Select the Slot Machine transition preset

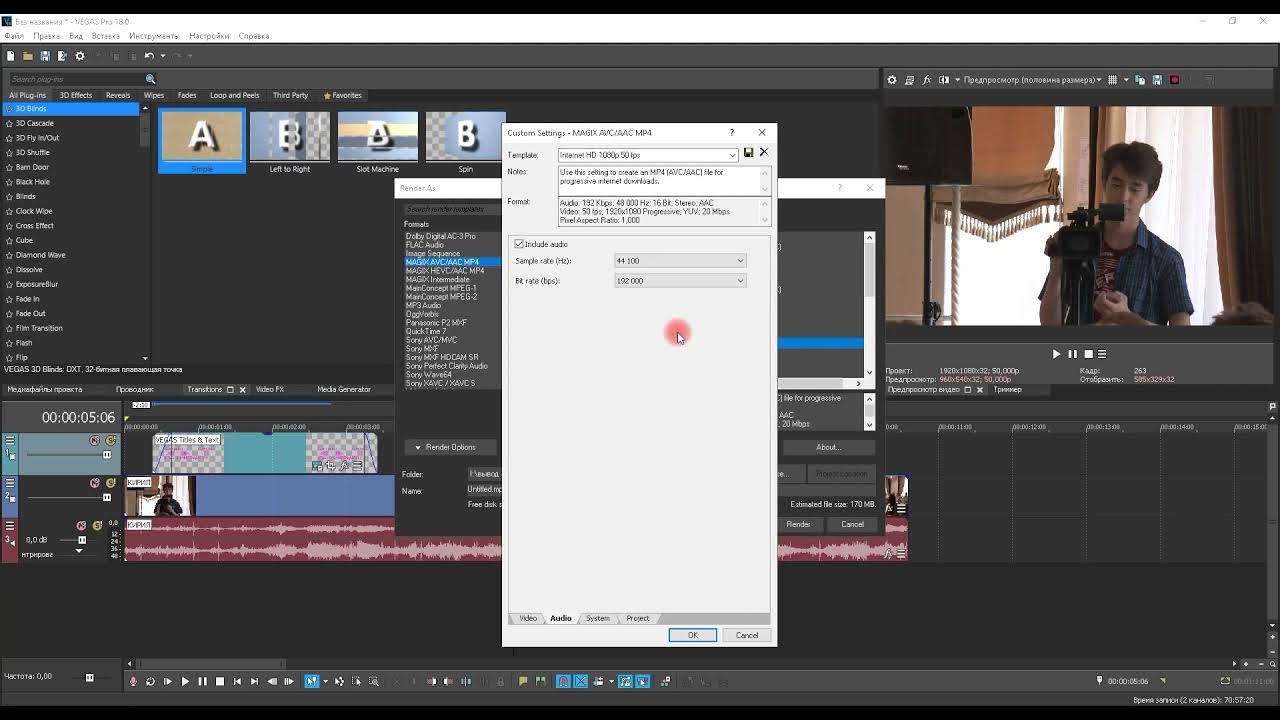click(378, 142)
